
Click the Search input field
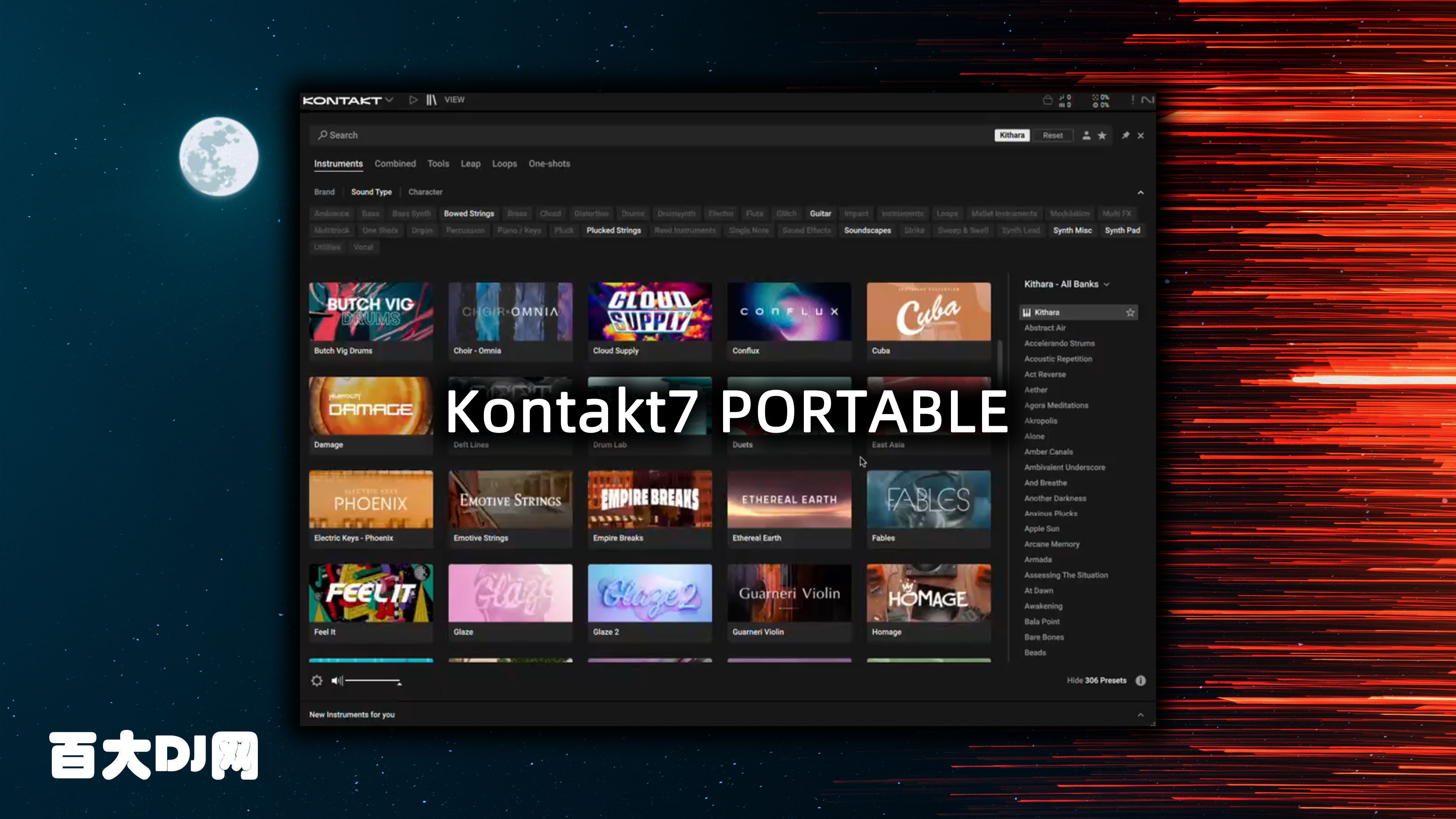click(650, 135)
